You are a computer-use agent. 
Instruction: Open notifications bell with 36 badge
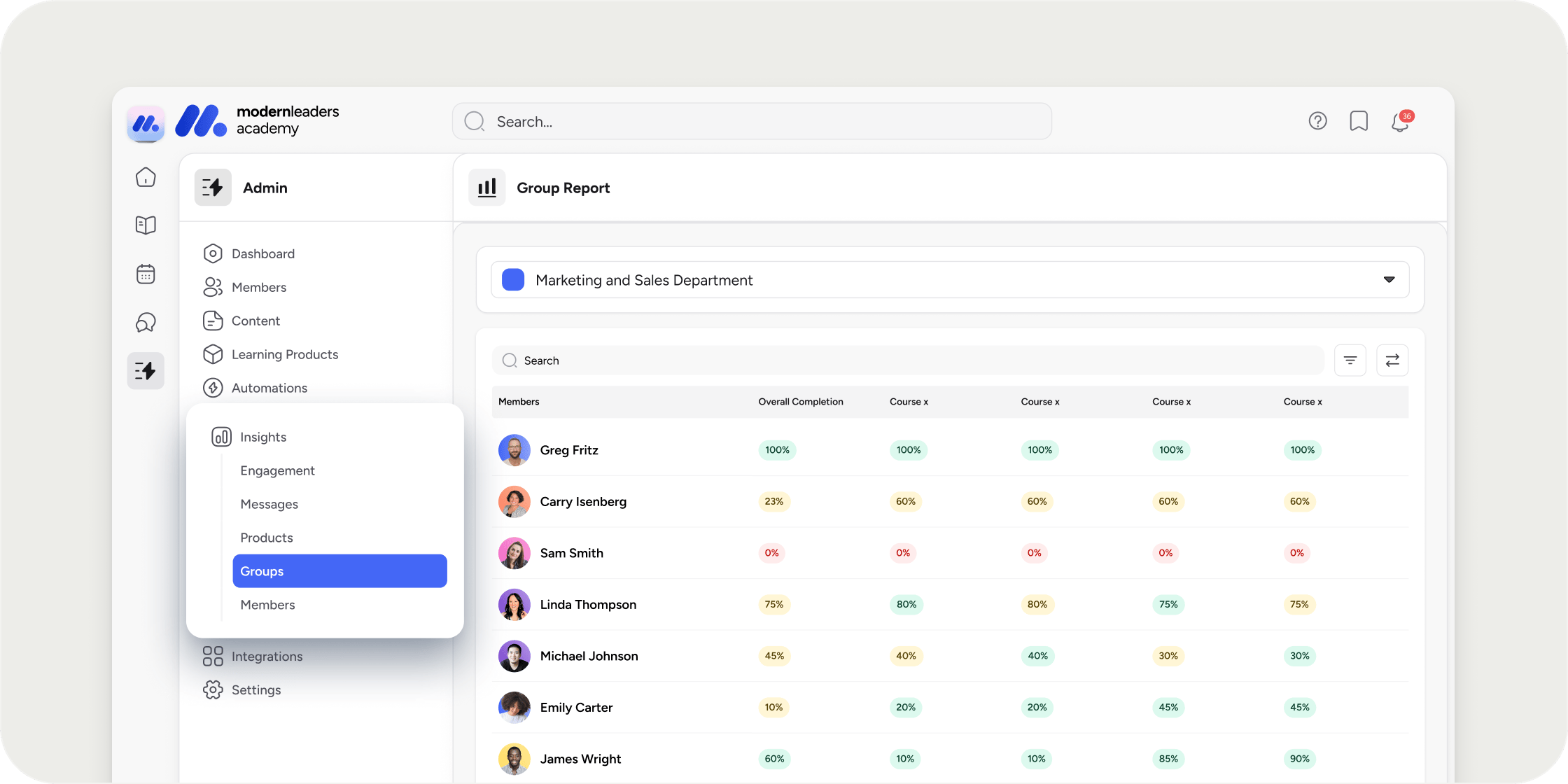(x=1401, y=121)
